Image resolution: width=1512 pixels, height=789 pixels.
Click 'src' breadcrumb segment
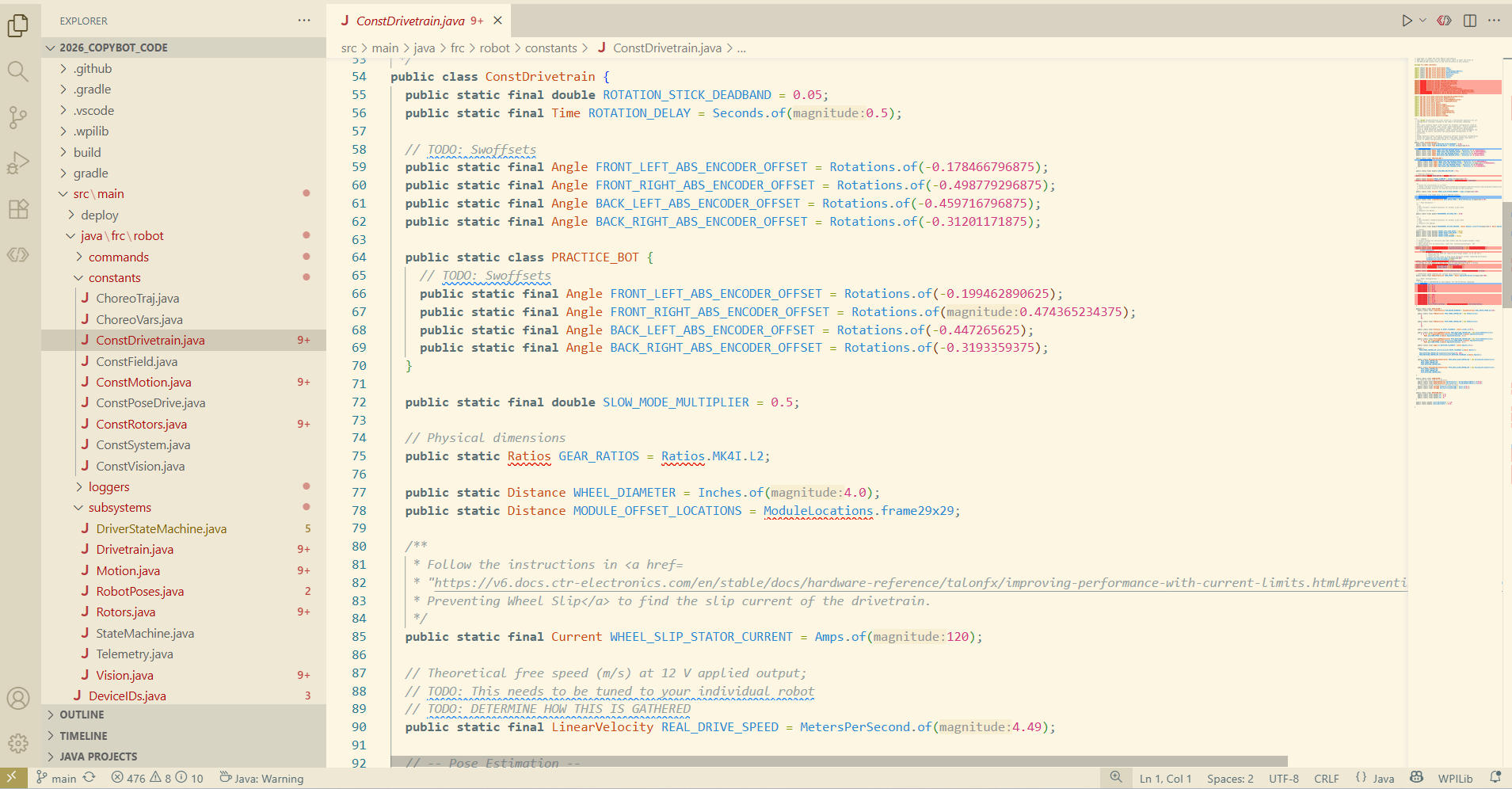coord(349,48)
